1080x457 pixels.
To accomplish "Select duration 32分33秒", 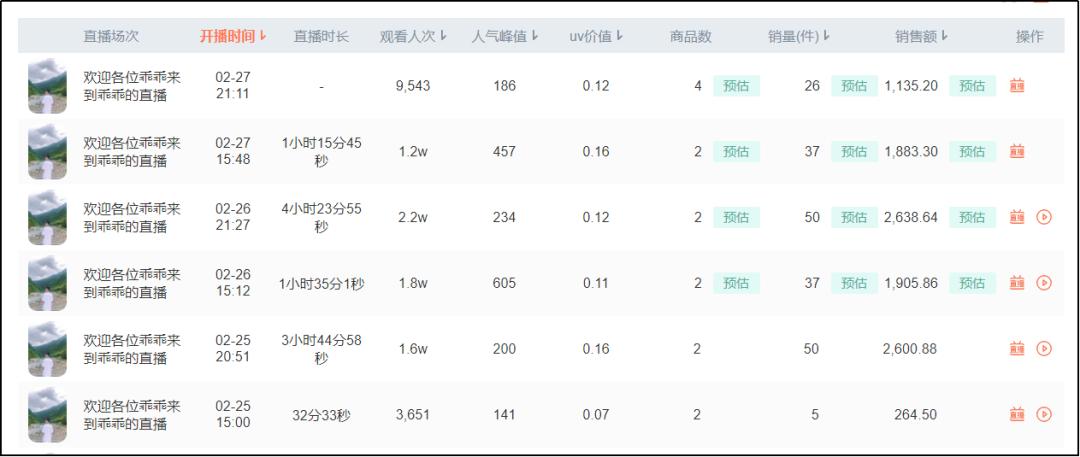I will (322, 415).
